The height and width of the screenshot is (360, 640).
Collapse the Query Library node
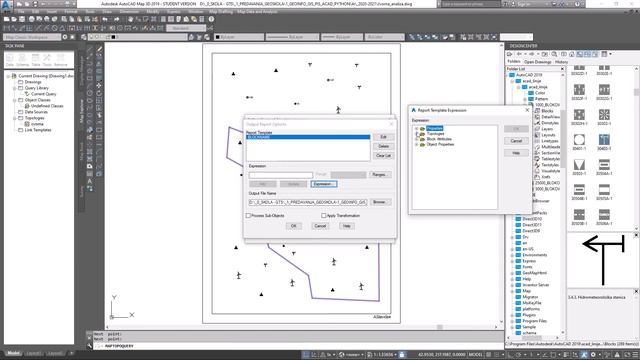point(15,88)
